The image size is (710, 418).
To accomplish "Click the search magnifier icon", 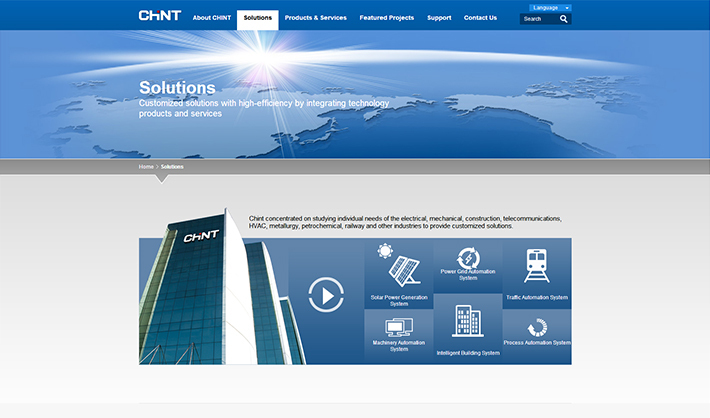I will 563,19.
